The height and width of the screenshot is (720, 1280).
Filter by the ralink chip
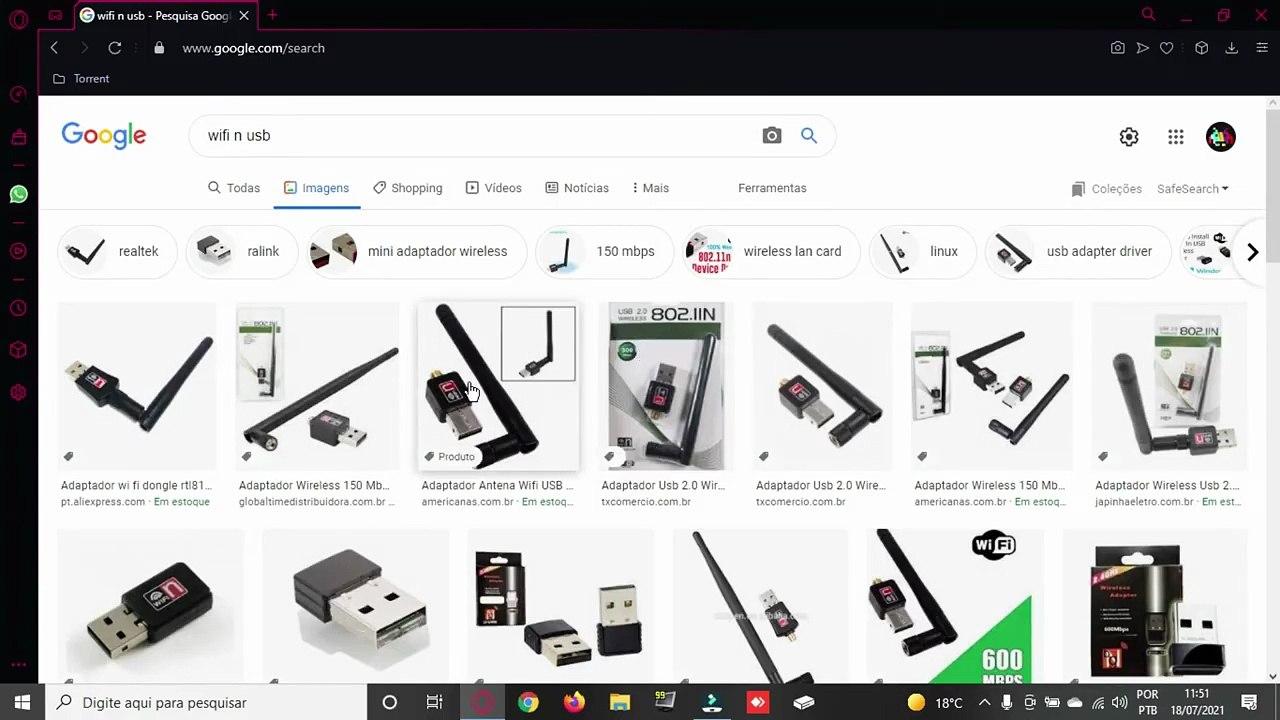pos(240,251)
